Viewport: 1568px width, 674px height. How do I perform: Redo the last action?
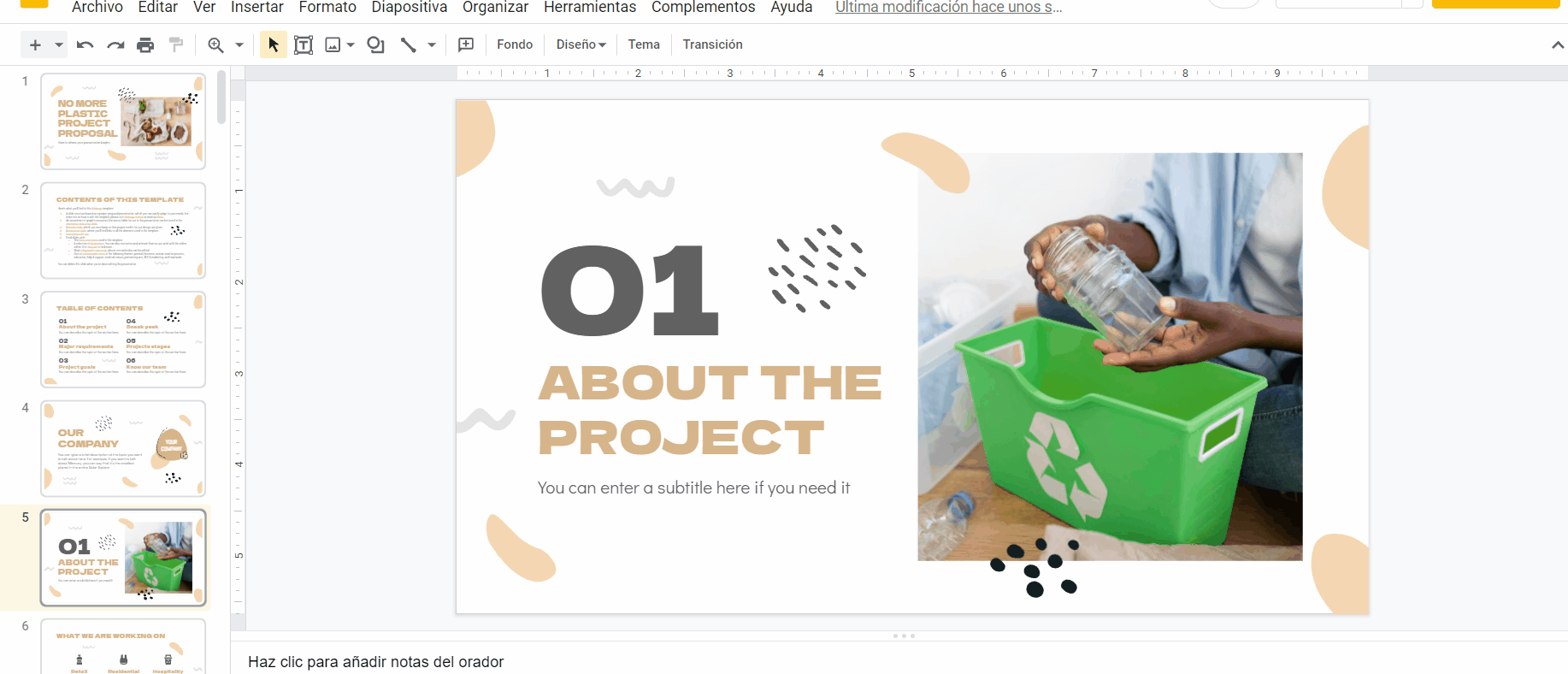point(115,44)
